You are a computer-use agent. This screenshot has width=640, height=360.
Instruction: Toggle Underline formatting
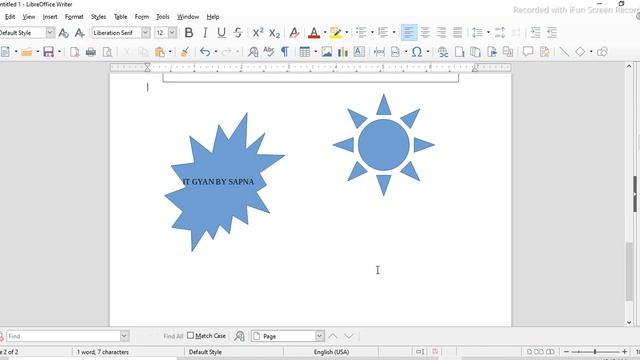(x=221, y=33)
